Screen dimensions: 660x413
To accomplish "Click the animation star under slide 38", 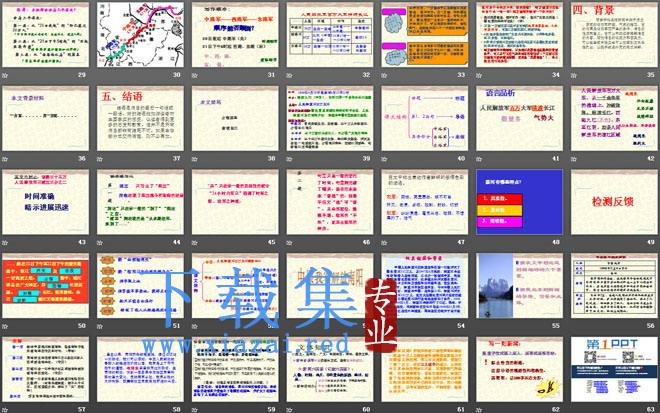I will click(x=194, y=159).
